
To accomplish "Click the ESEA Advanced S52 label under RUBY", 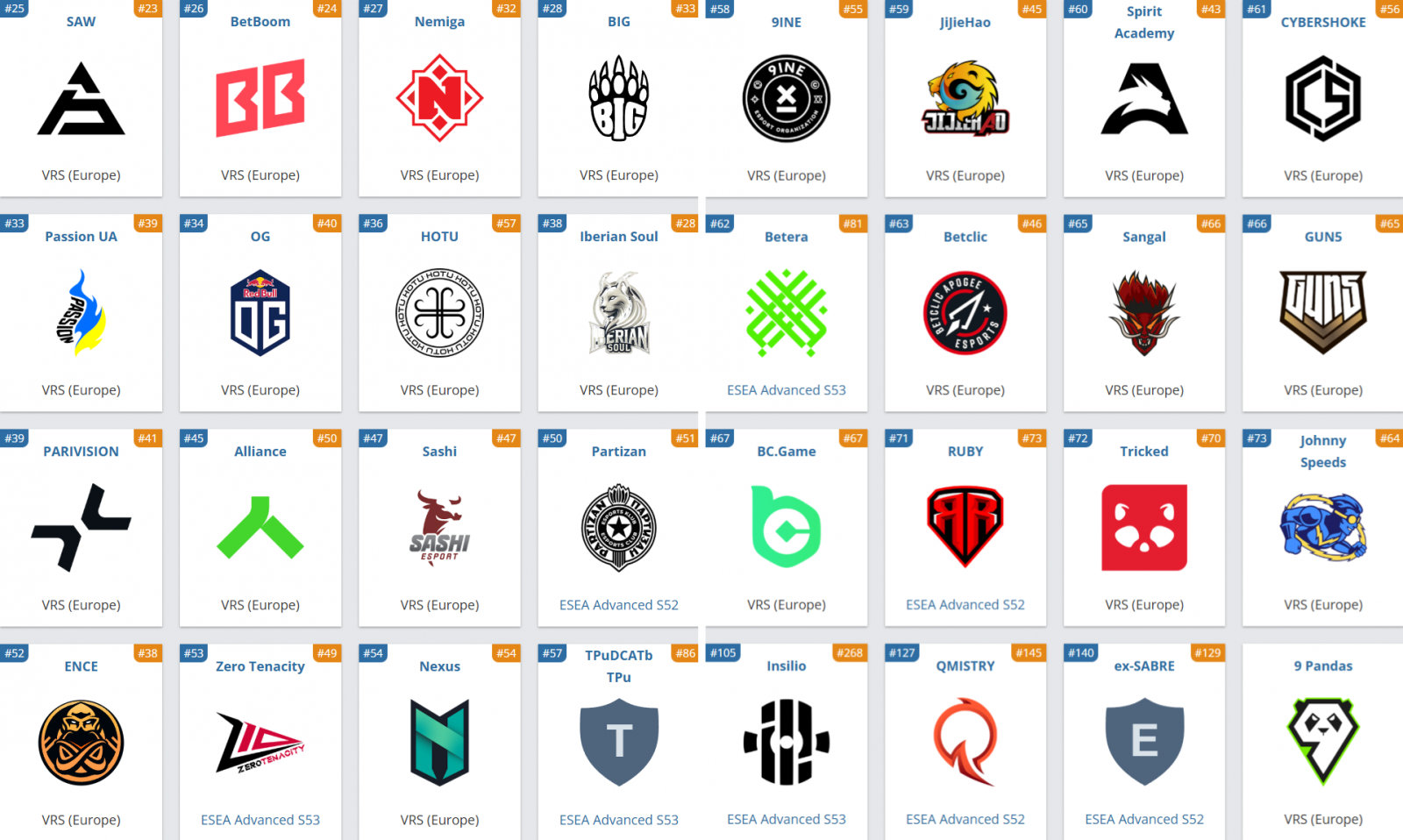I will pyautogui.click(x=965, y=605).
